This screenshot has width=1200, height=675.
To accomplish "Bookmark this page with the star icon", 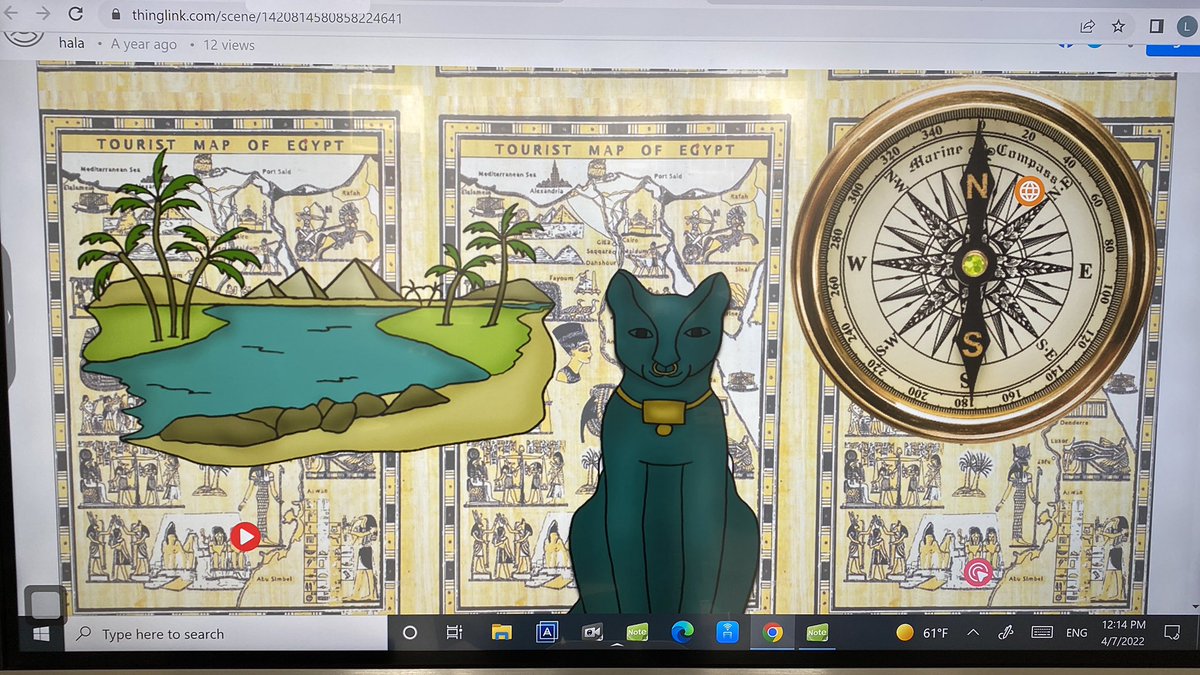I will [1118, 26].
